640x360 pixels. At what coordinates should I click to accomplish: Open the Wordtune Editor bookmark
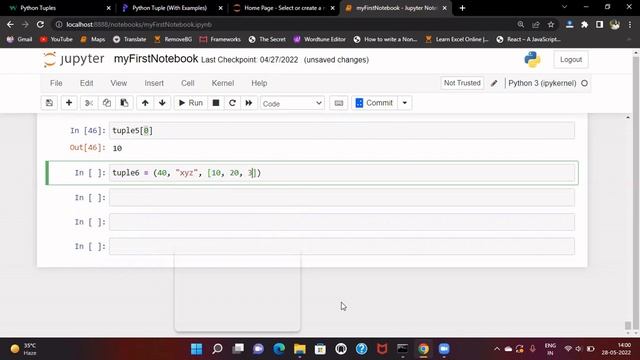320,39
